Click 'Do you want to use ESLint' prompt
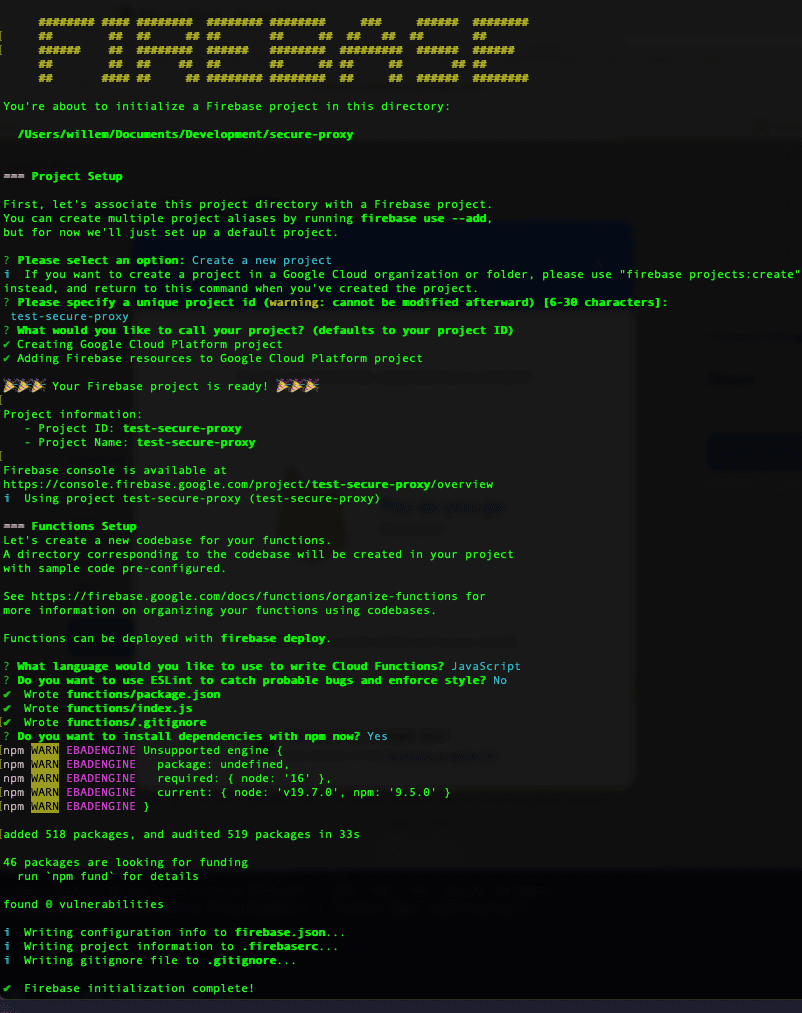 click(251, 680)
